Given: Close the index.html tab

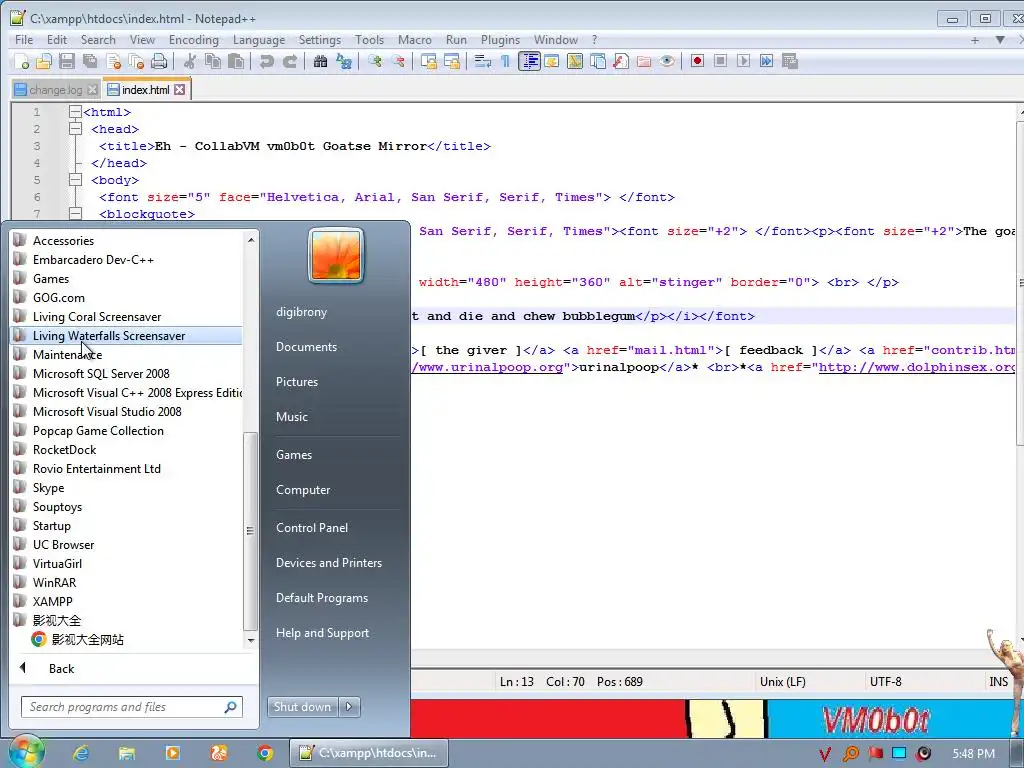Looking at the screenshot, I should (180, 89).
